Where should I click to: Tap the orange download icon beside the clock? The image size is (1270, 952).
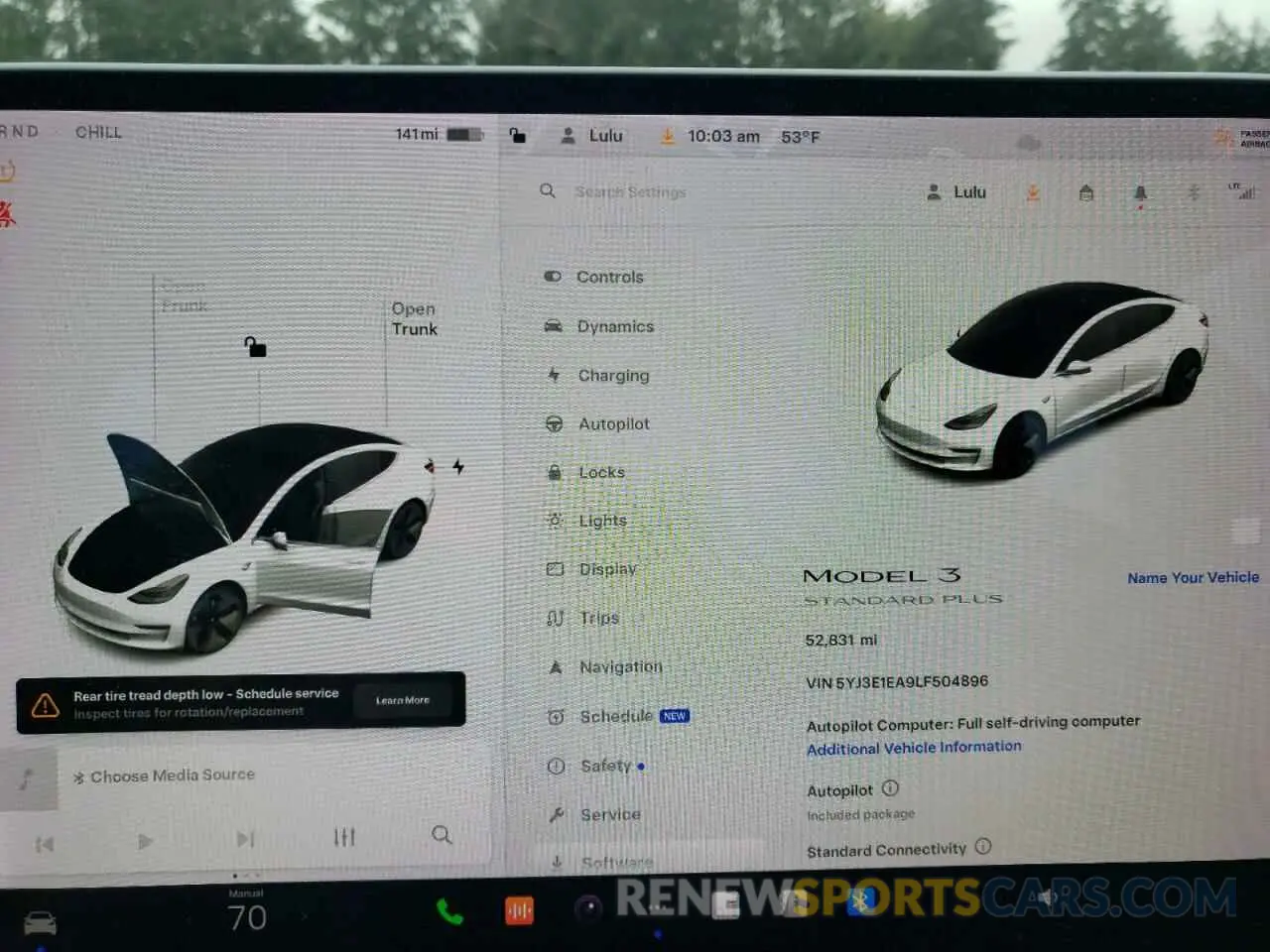click(x=668, y=136)
